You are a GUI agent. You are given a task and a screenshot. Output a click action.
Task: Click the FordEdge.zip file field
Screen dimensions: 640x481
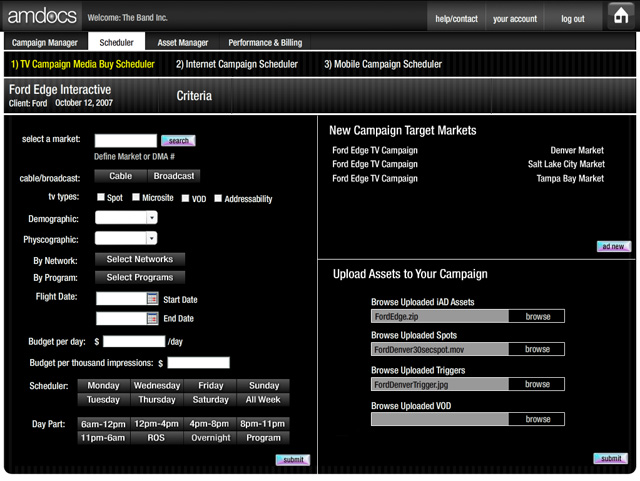[440, 316]
